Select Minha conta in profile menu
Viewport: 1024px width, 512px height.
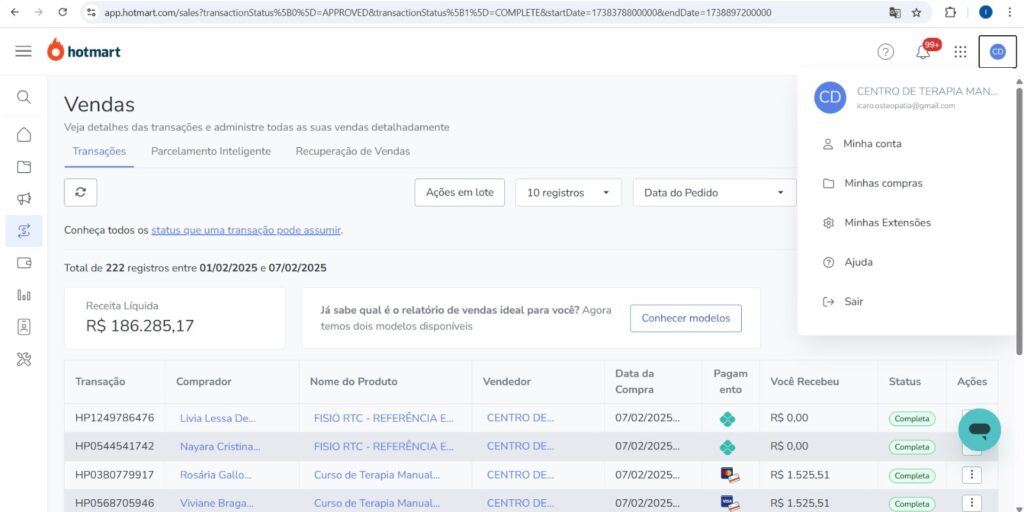coord(872,144)
